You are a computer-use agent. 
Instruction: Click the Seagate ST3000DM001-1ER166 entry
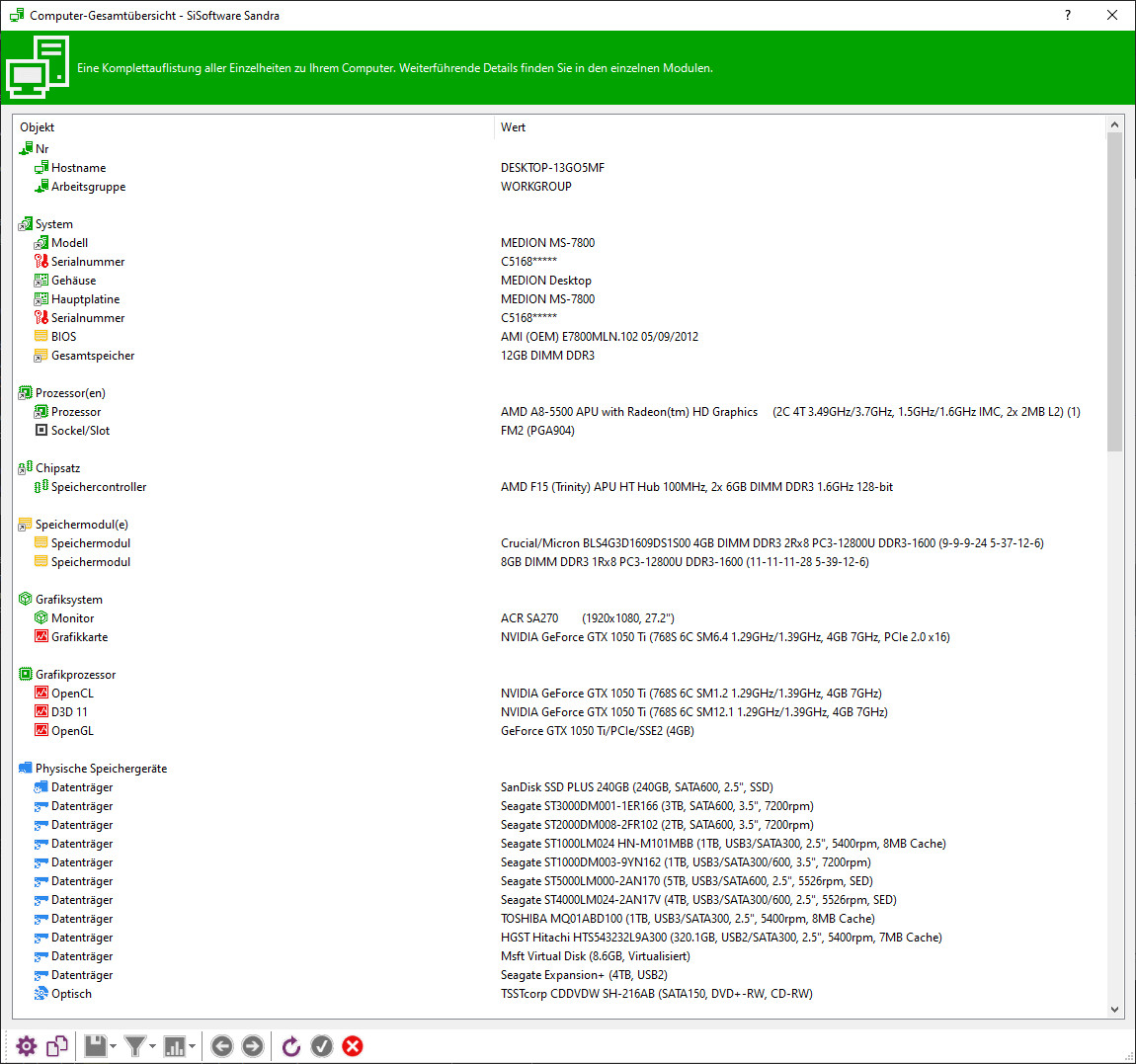pyautogui.click(x=657, y=806)
